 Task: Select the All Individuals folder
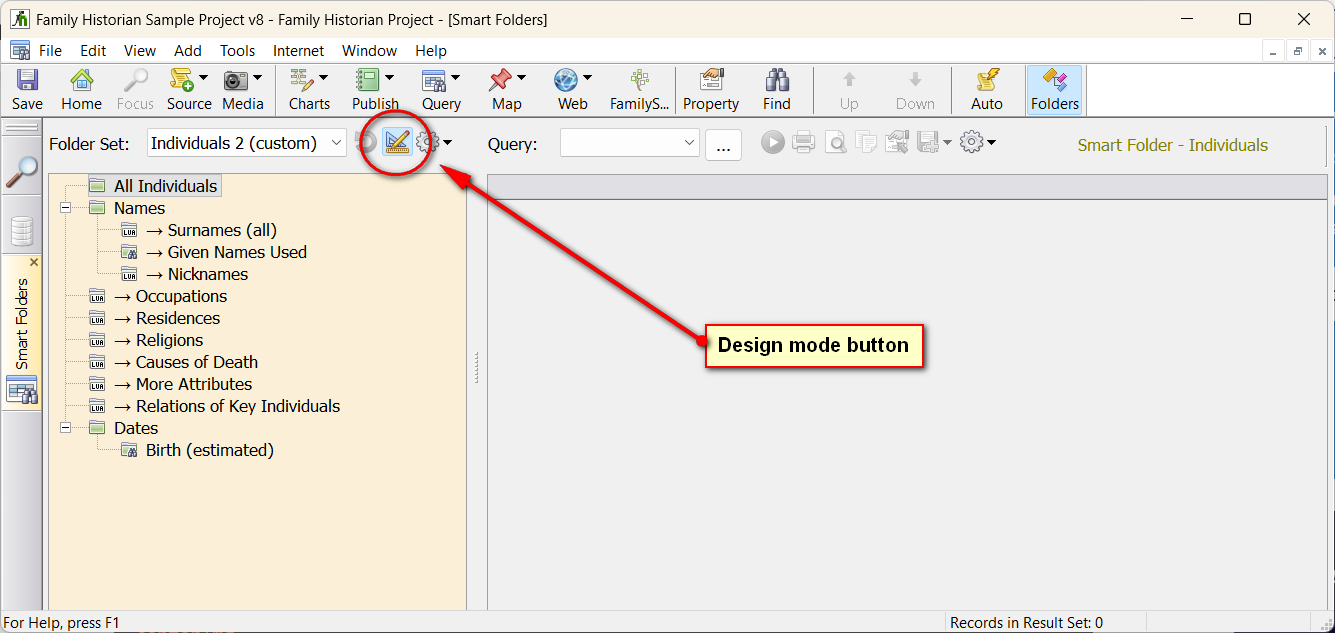[x=165, y=186]
